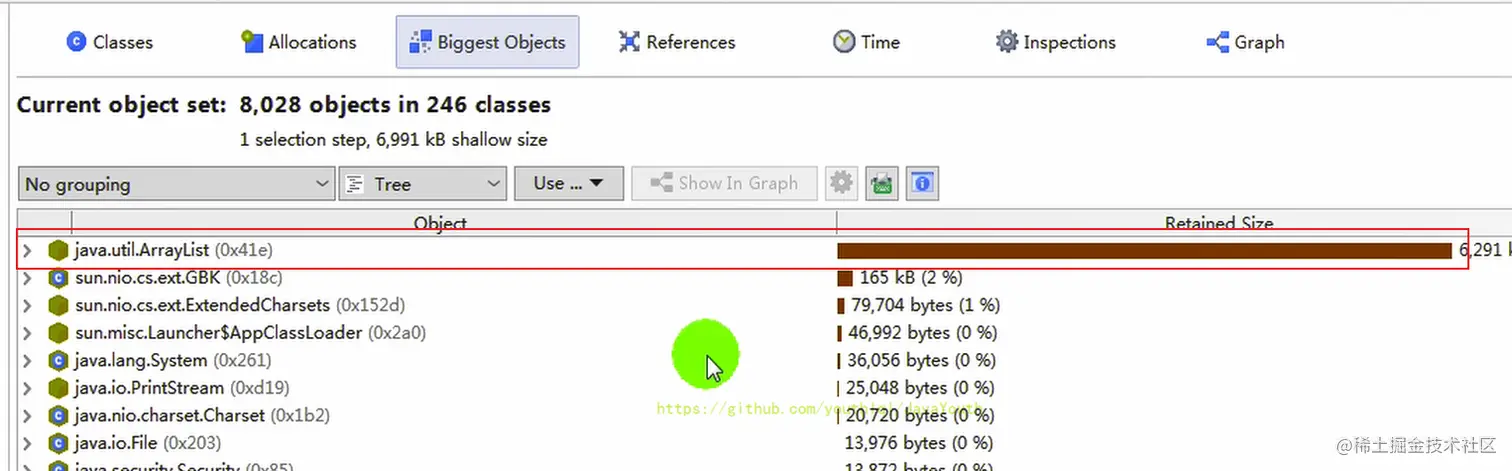Click the 13,976 bytes (0 %) value

[x=919, y=442]
